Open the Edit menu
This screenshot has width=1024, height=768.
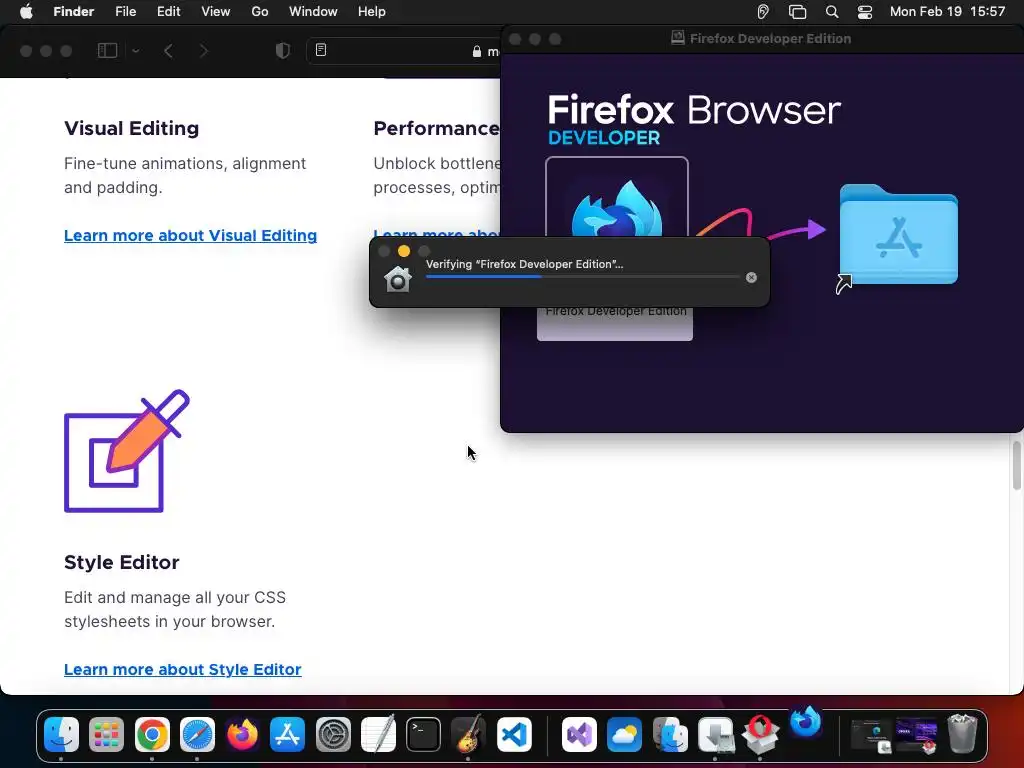168,12
